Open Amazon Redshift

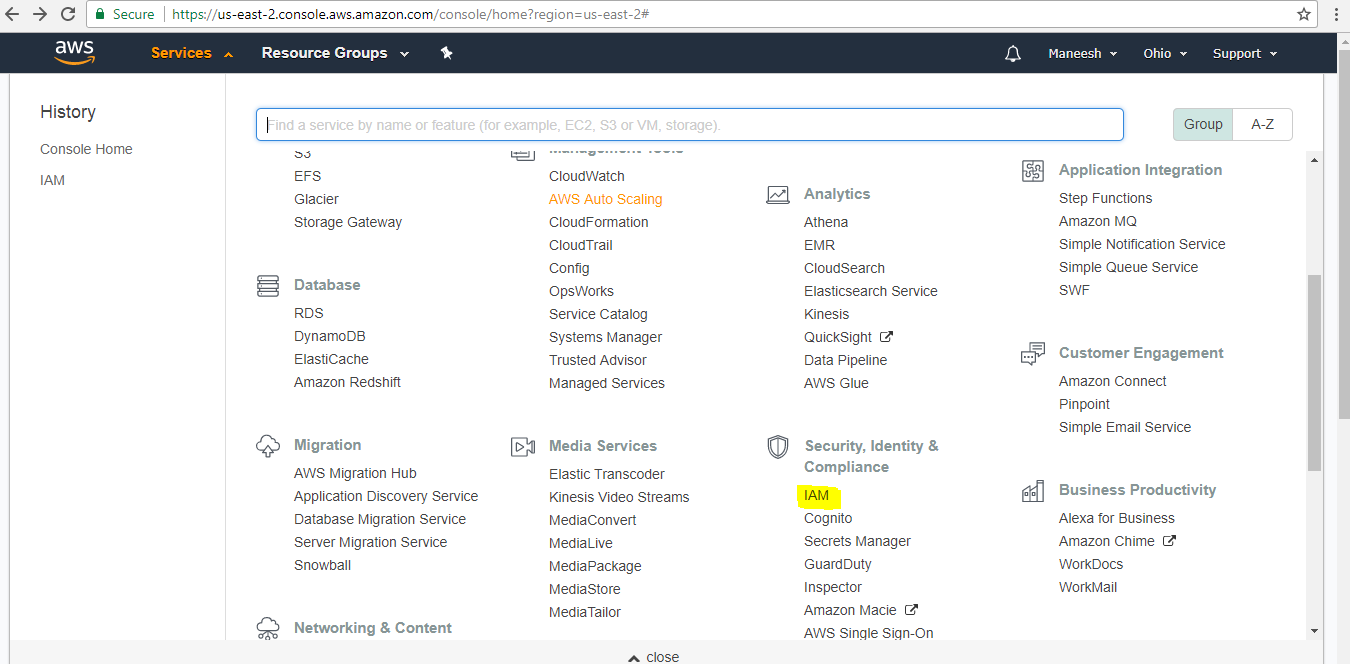347,382
